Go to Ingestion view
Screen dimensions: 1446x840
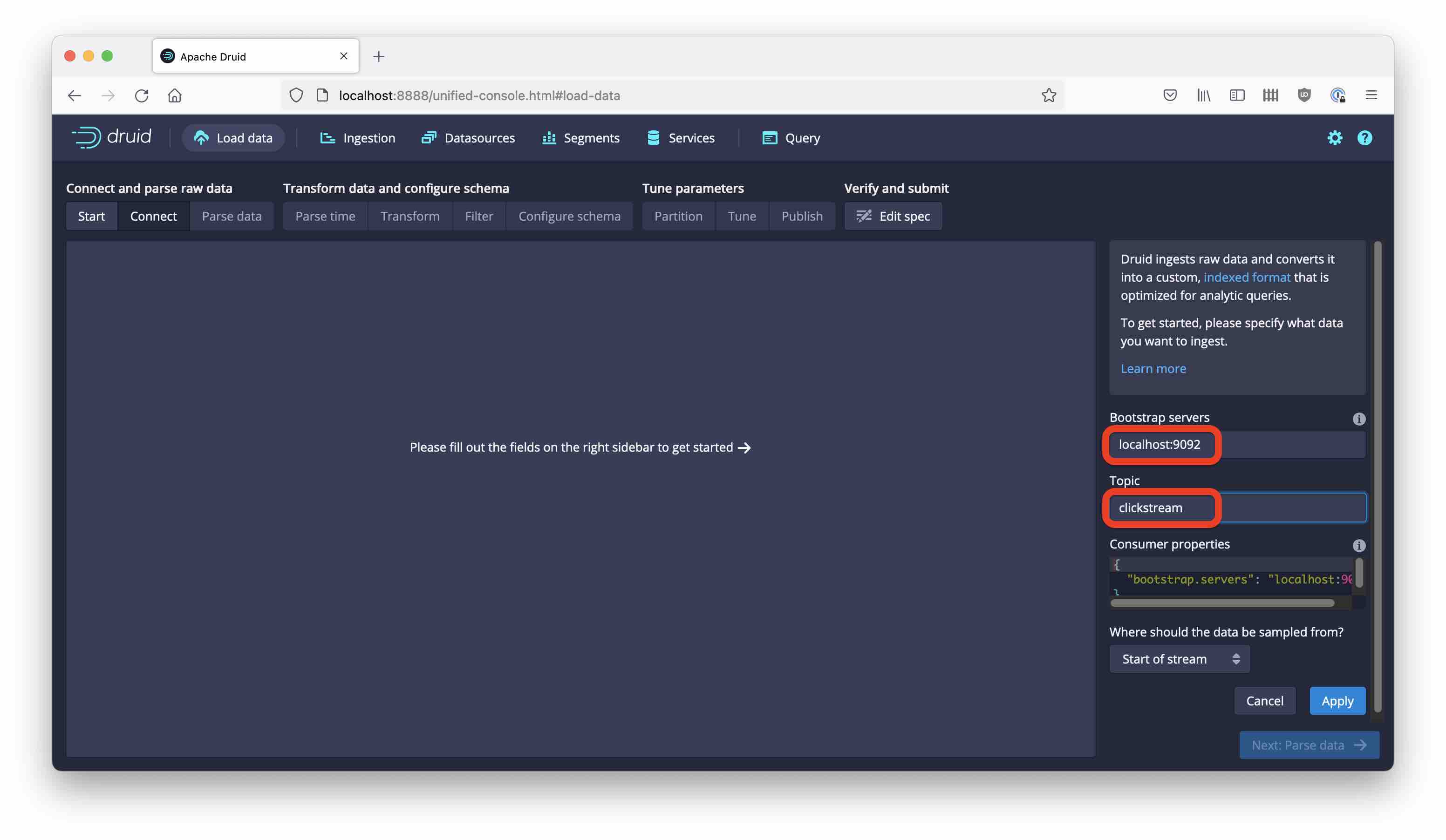(357, 138)
